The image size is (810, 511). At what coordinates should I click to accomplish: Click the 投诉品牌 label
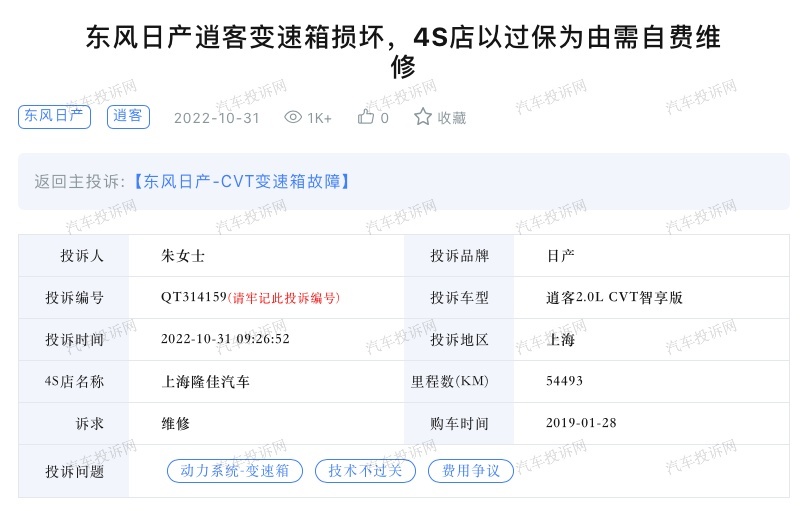coord(459,256)
